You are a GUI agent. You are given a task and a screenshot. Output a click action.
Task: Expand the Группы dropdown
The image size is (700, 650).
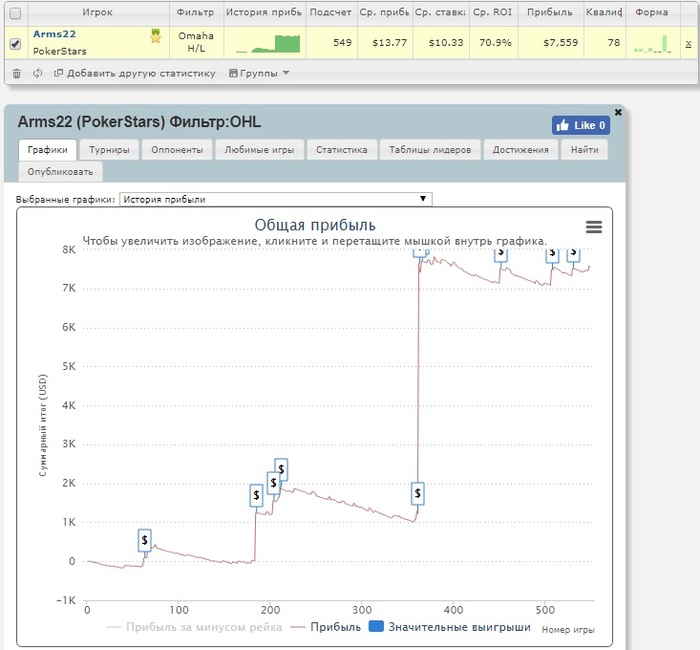point(259,73)
